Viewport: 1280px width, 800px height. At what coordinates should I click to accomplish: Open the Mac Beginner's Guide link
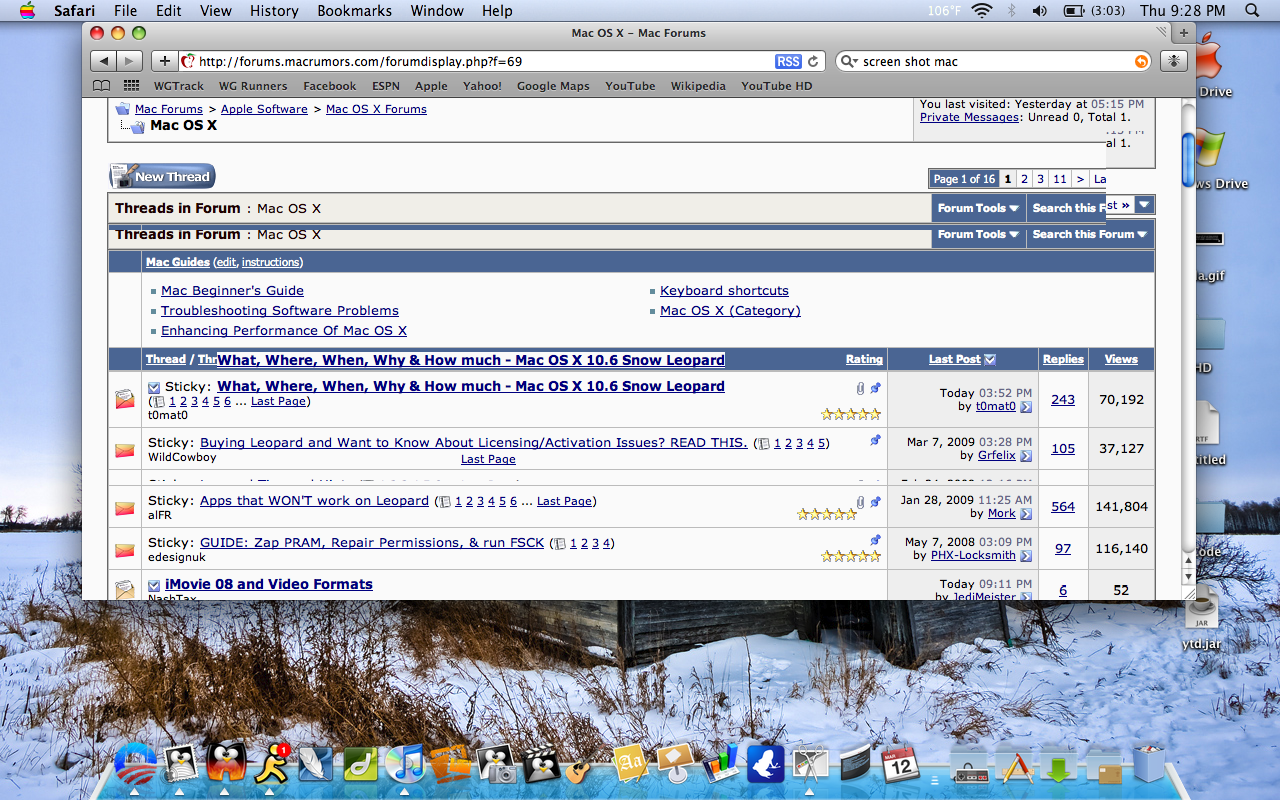coord(232,290)
